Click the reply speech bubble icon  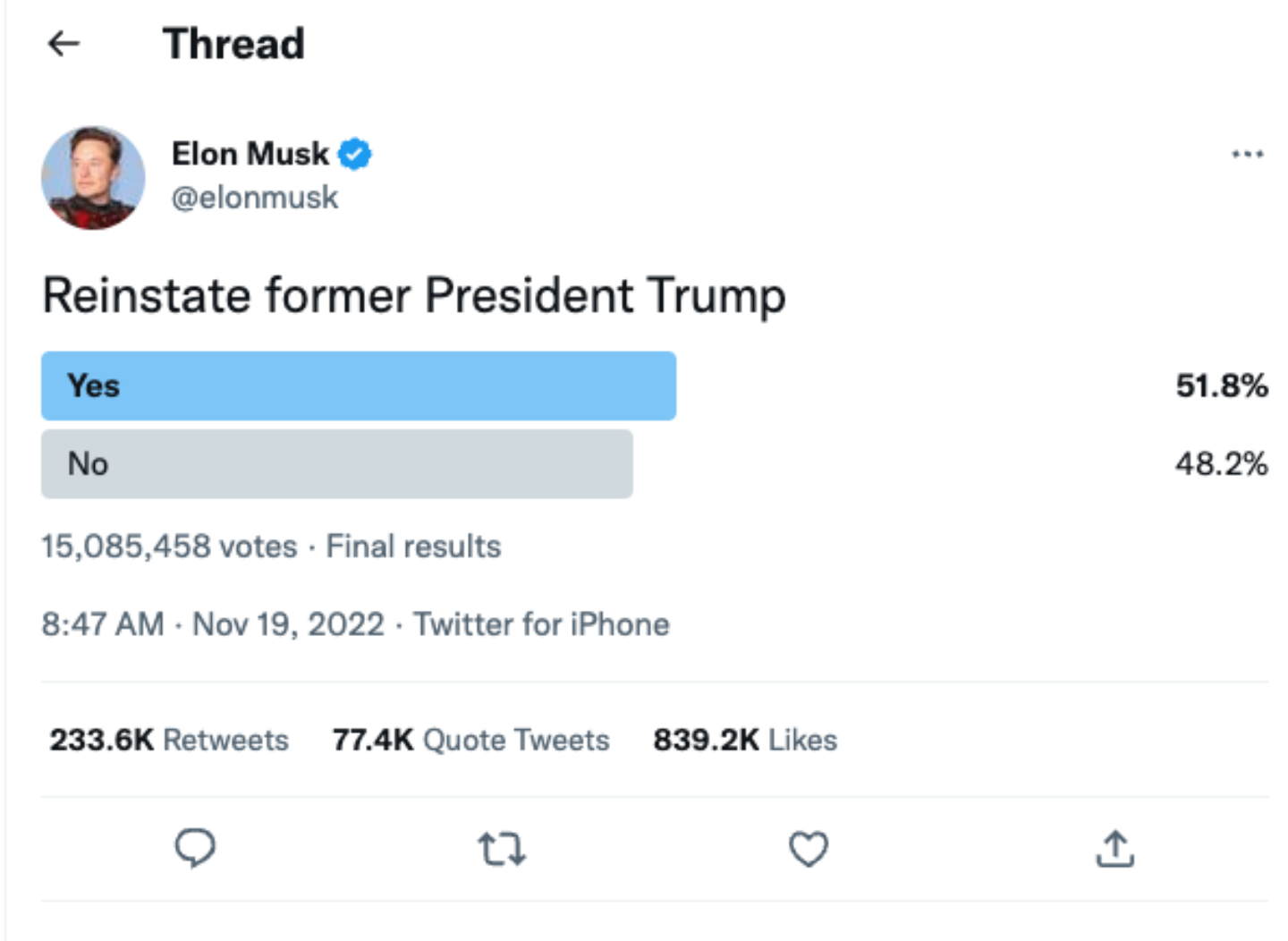coord(195,848)
